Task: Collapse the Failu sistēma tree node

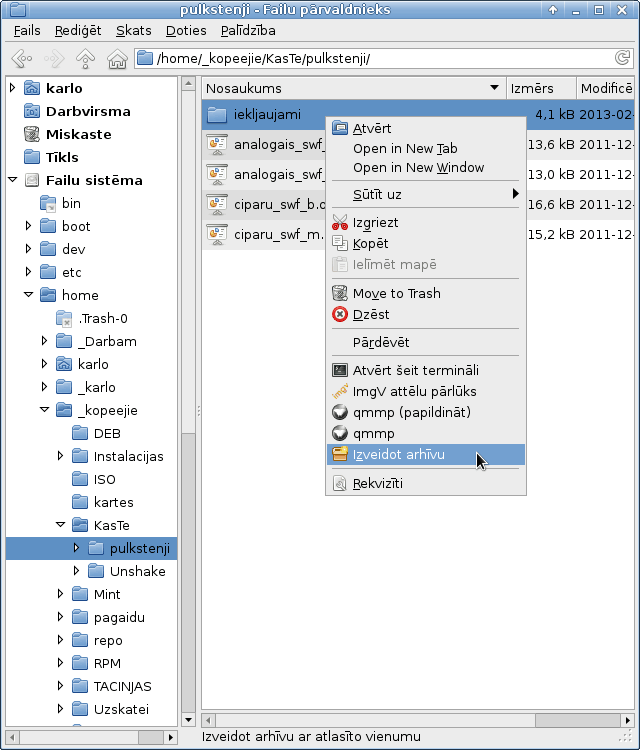Action: coord(12,180)
